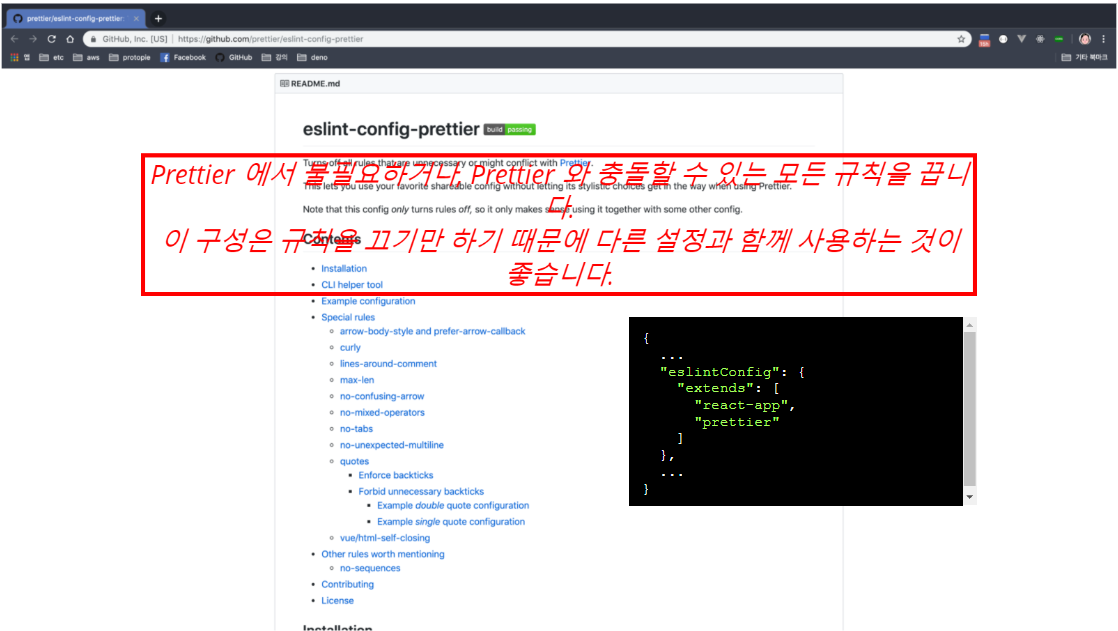Open the GitHub bookmark
This screenshot has height=631, width=1118.
coord(234,57)
